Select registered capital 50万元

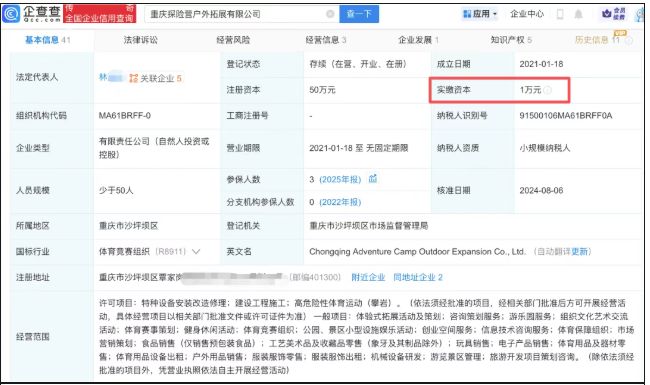(322, 90)
